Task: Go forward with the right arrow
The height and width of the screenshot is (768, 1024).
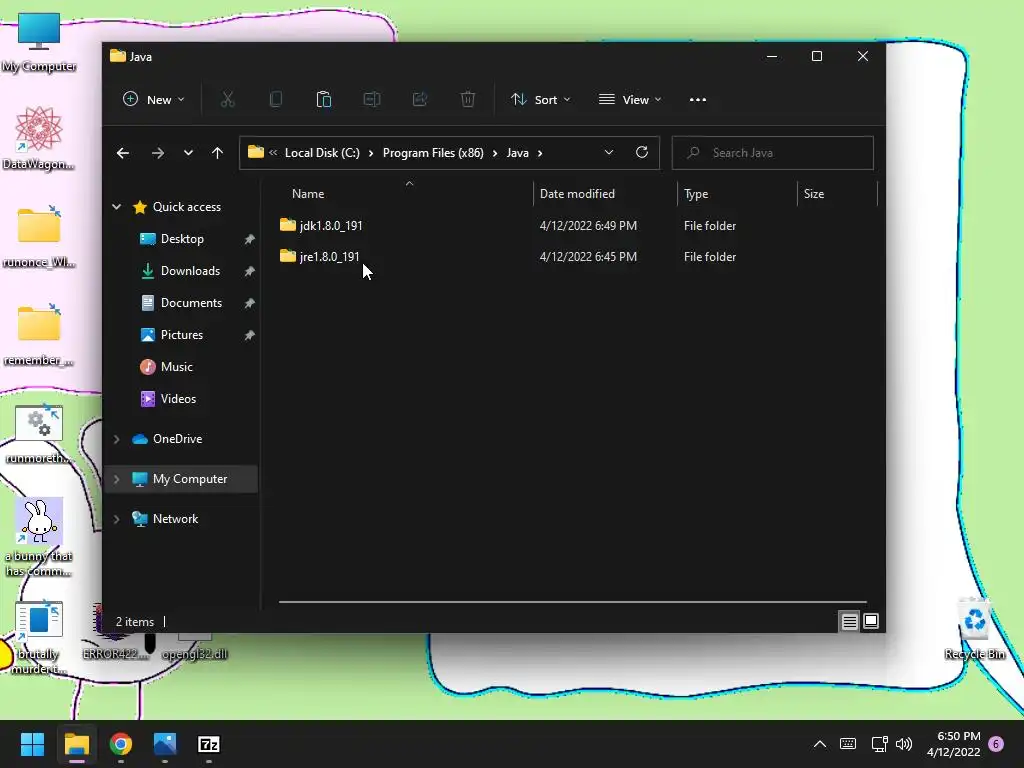Action: pyautogui.click(x=158, y=153)
